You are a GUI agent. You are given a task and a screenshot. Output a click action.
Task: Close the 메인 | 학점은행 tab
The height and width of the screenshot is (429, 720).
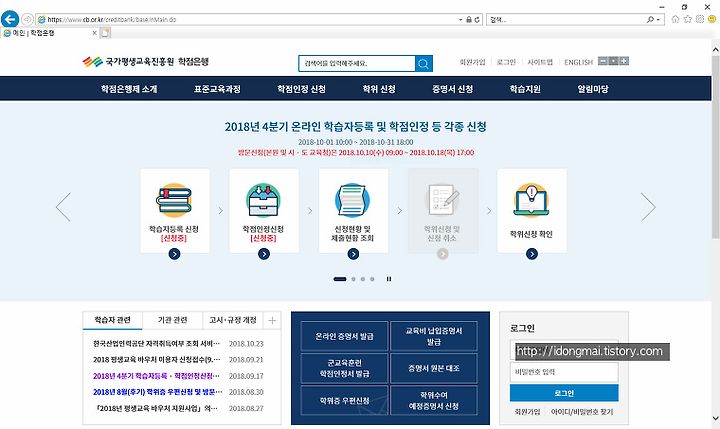pyautogui.click(x=95, y=33)
